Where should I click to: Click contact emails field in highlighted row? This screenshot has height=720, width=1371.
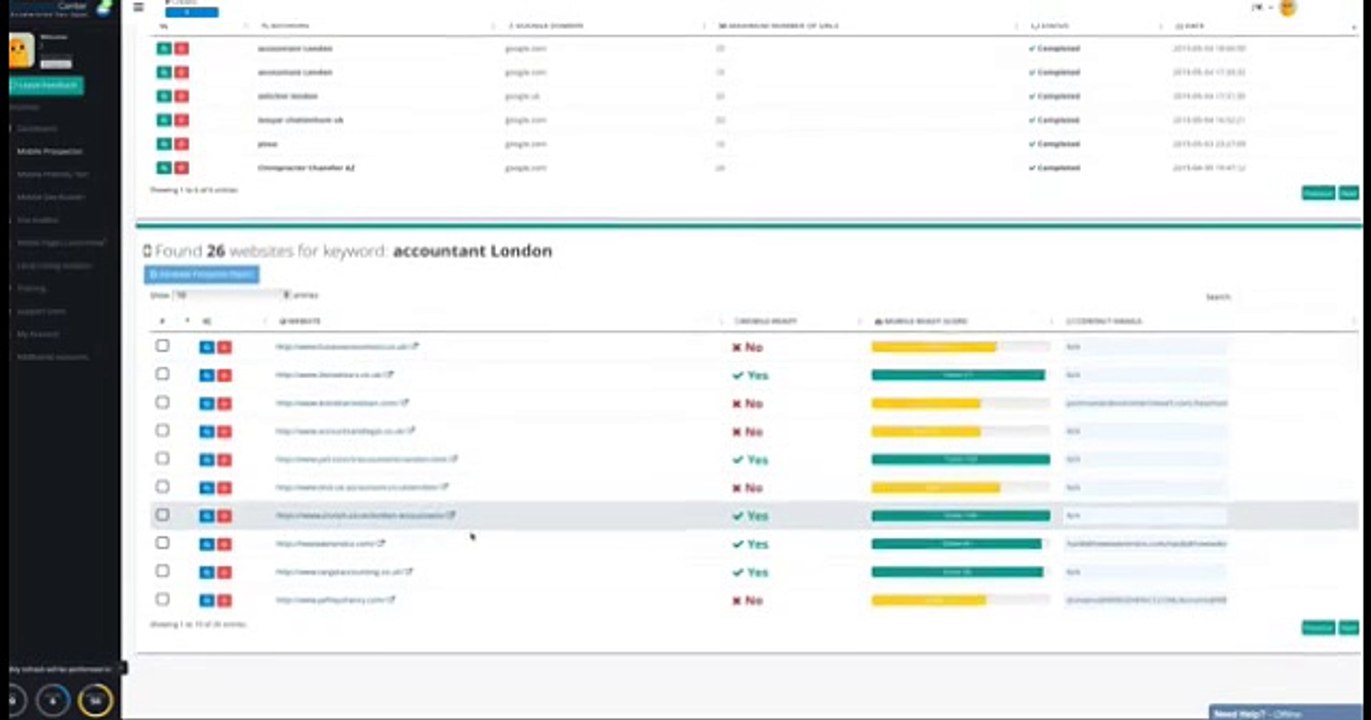[x=1145, y=515]
